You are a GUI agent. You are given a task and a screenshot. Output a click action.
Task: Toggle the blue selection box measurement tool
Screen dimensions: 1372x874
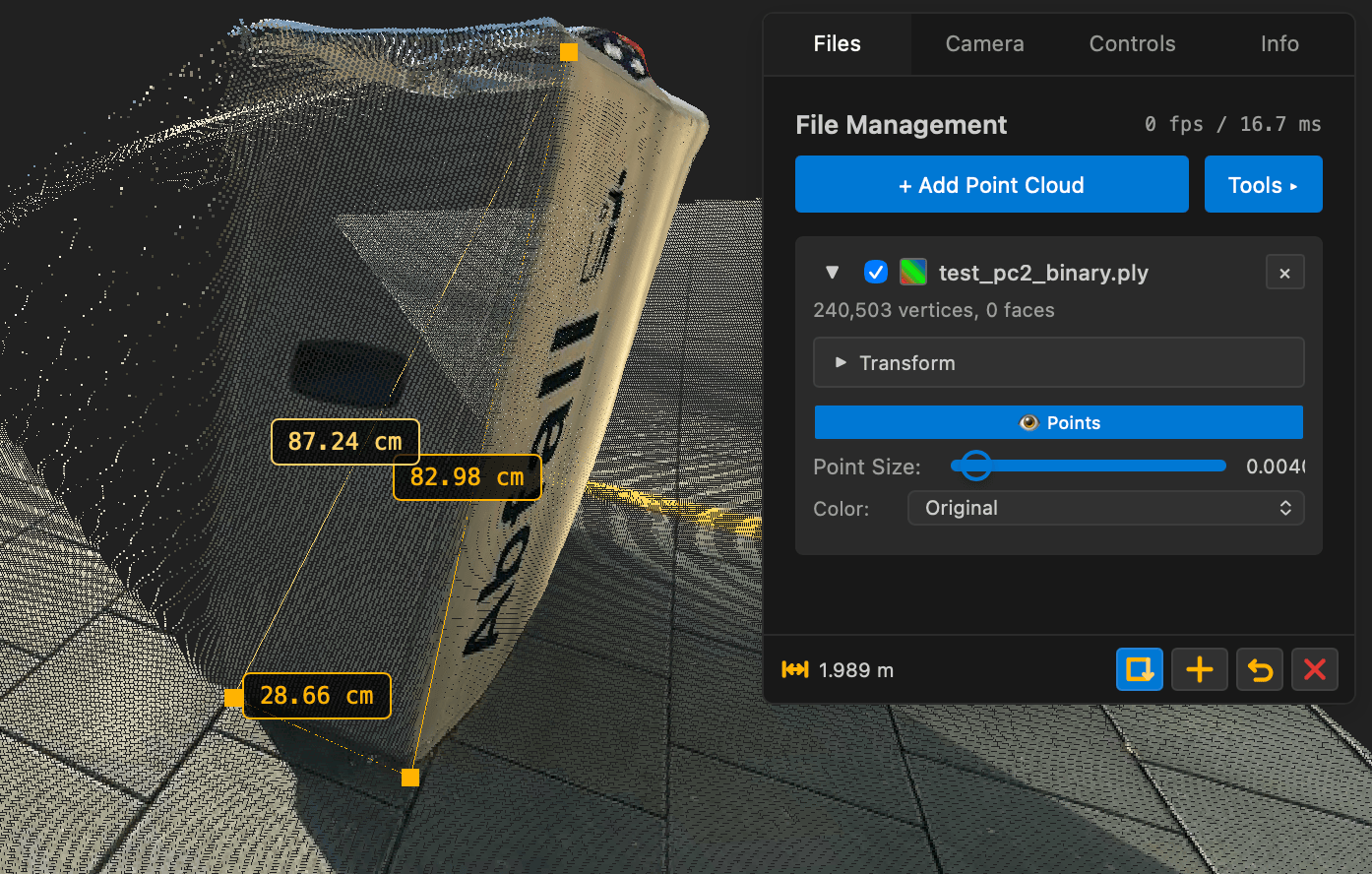point(1140,670)
